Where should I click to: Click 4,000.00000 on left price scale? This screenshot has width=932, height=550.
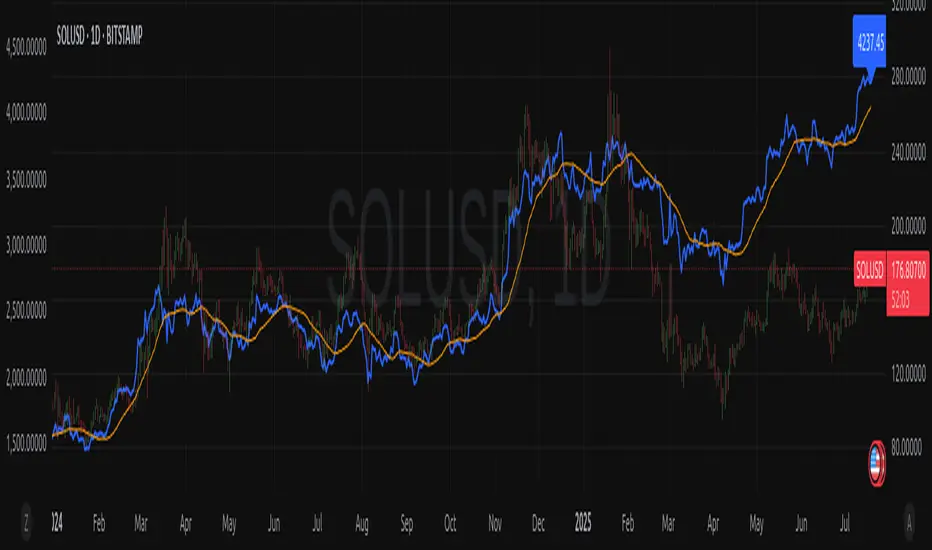coord(26,112)
